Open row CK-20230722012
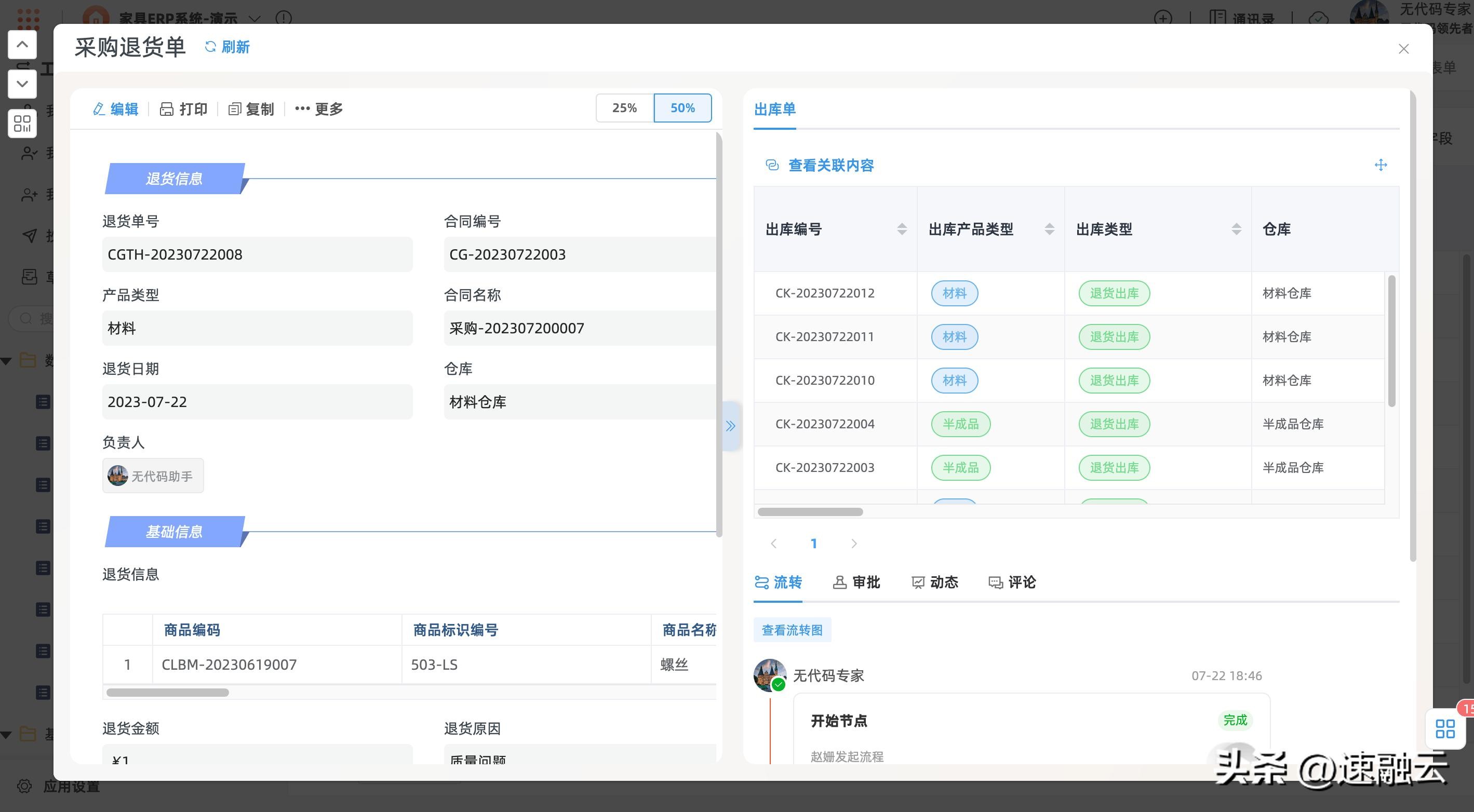Screen dimensions: 1474x812 (x=1069, y=293)
